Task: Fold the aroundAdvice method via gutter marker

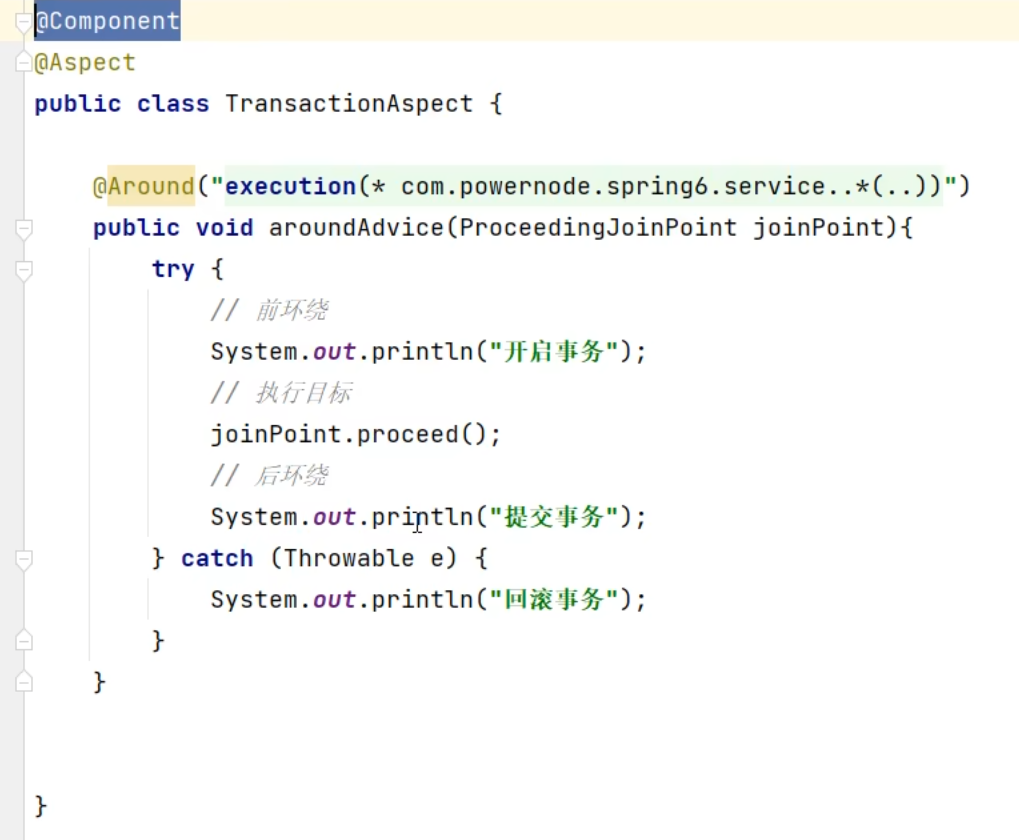Action: click(23, 229)
